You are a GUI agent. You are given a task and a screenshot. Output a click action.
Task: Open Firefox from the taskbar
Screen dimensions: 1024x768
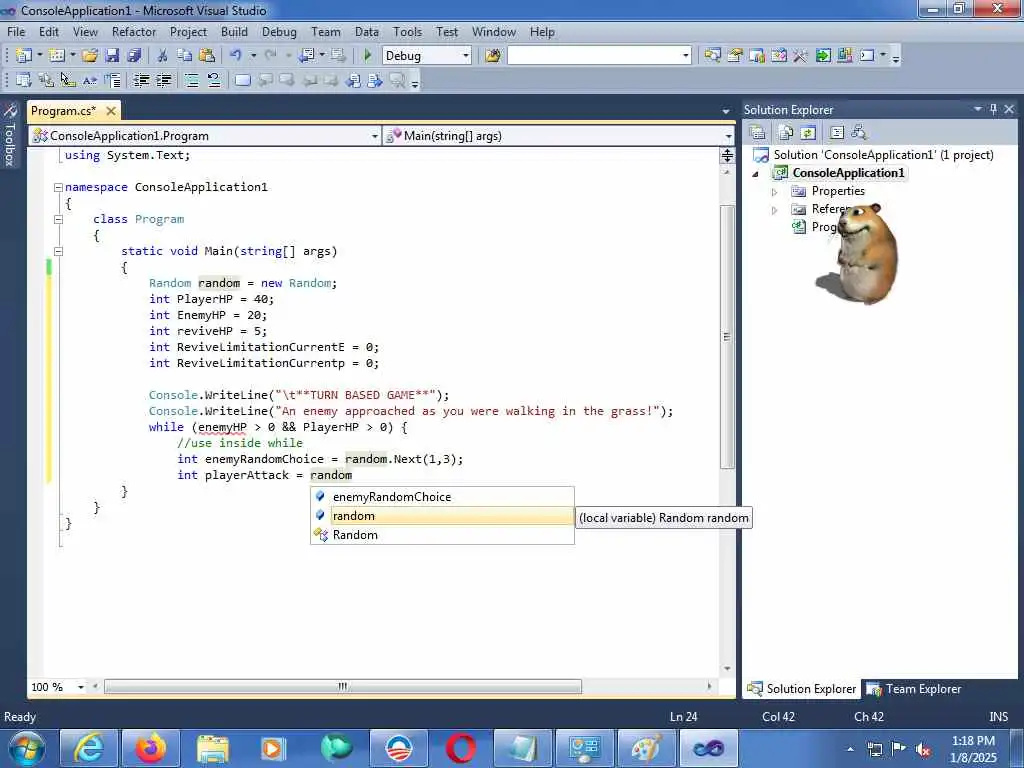pos(151,748)
